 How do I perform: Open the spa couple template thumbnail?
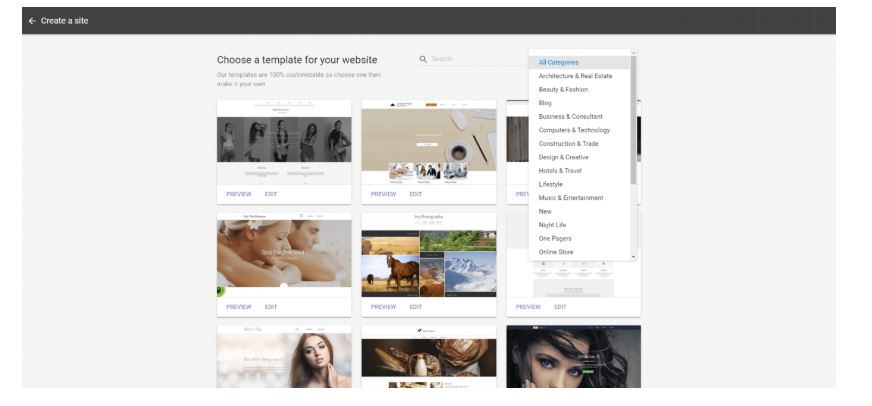(x=284, y=255)
